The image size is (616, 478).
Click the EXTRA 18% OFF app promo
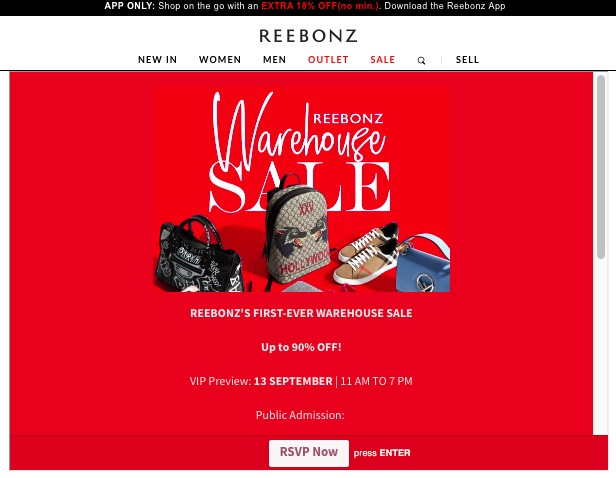click(x=320, y=6)
